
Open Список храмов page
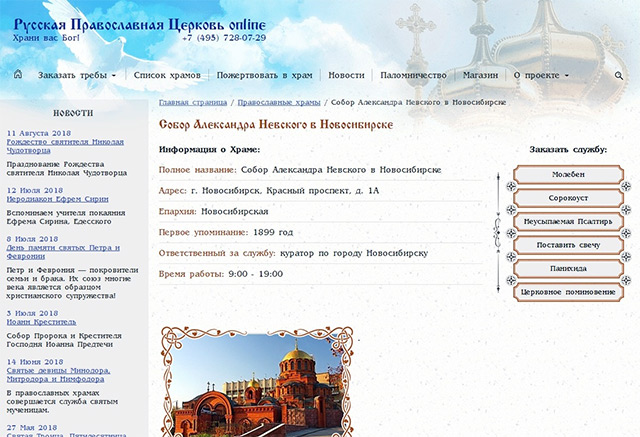pyautogui.click(x=167, y=75)
